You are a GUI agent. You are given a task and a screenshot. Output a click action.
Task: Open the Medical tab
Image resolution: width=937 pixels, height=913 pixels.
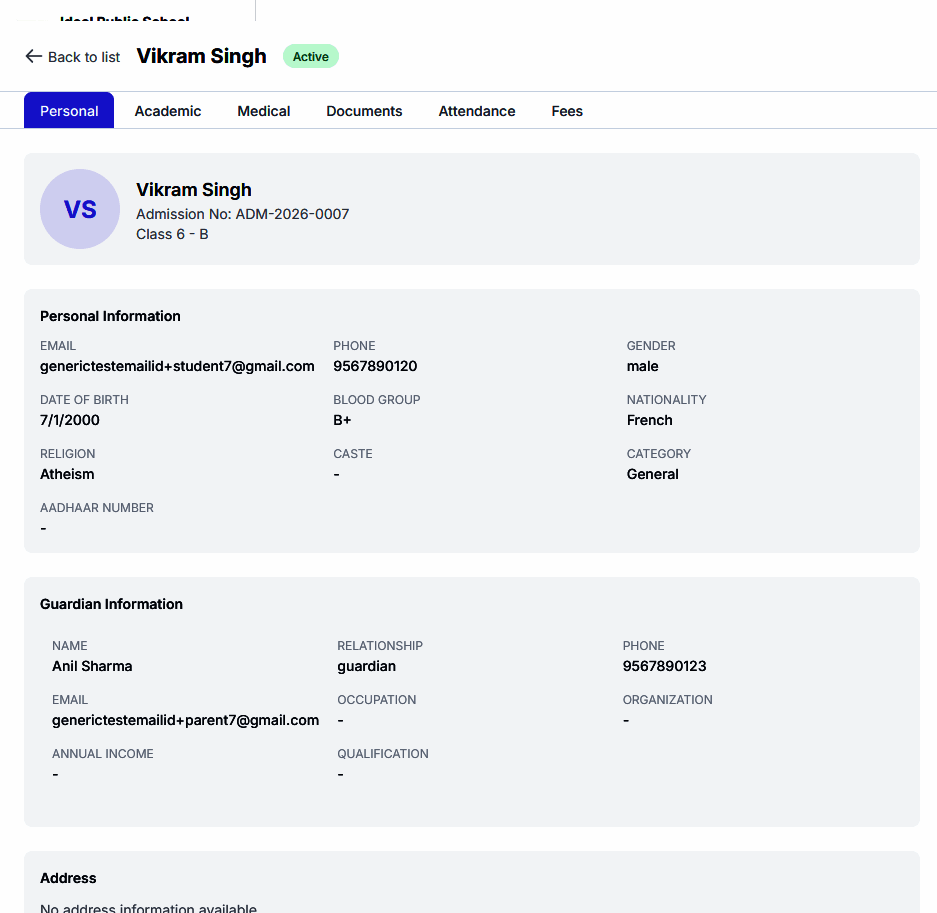click(264, 111)
